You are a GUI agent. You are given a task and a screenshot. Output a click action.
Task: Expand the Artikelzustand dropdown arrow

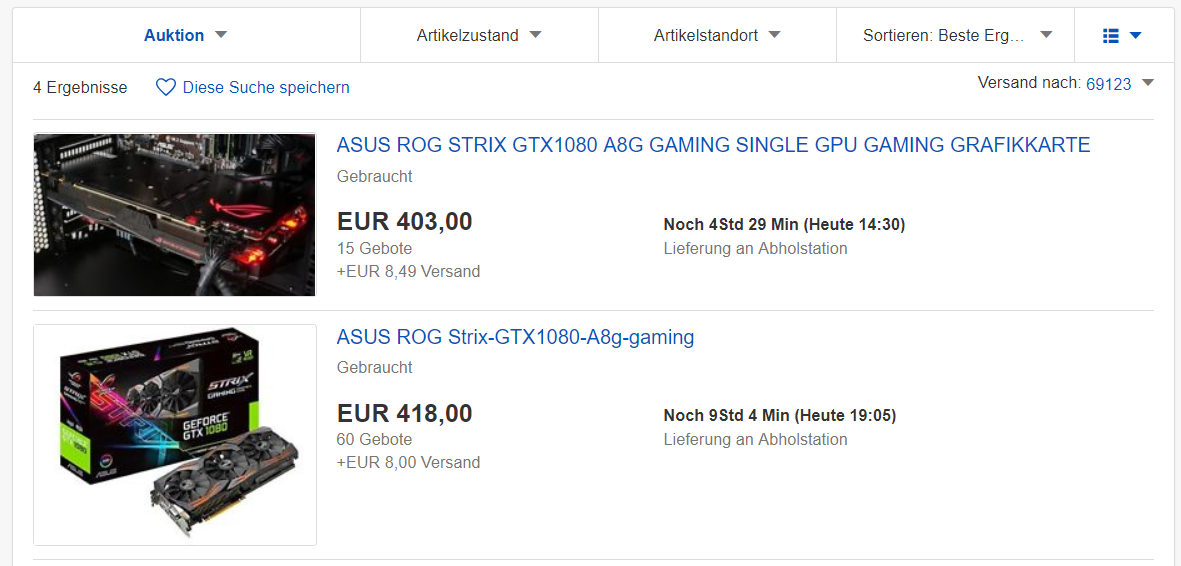[x=535, y=35]
